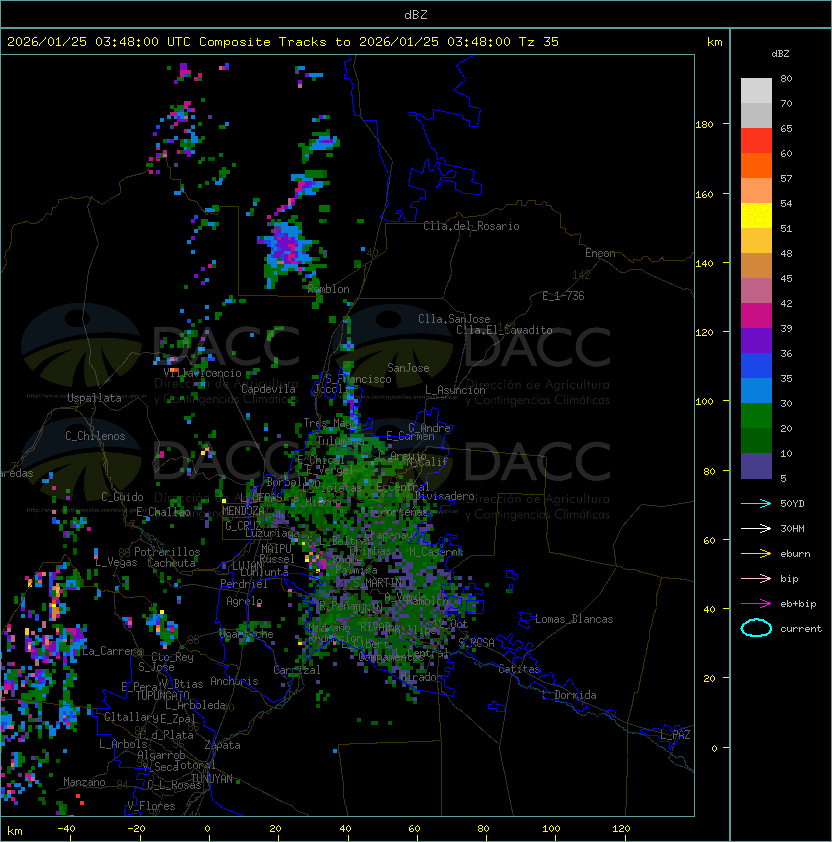
Task: Click the 'Cacheuta' map label
Action: [171, 563]
